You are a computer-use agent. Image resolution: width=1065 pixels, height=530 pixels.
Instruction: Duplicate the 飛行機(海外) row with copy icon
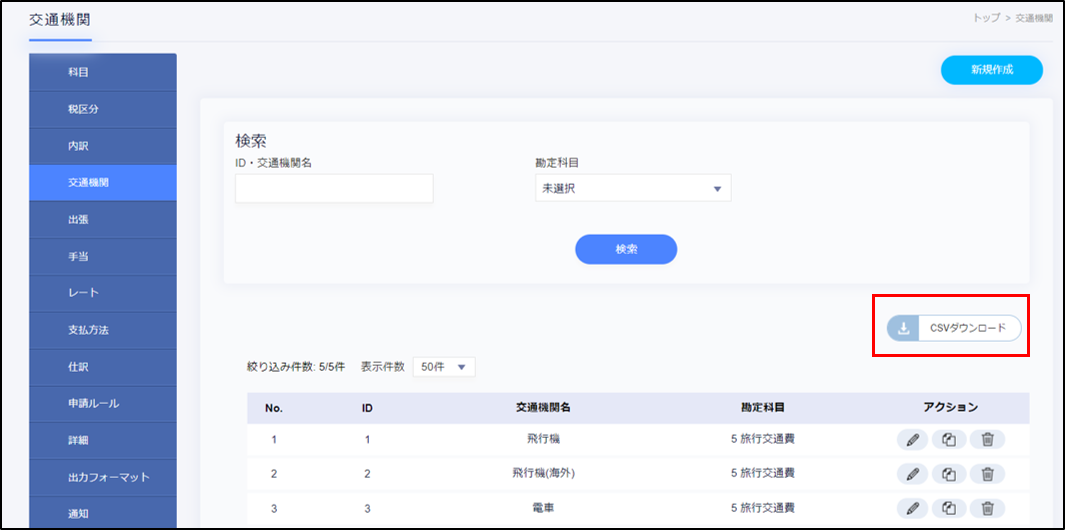pyautogui.click(x=950, y=474)
